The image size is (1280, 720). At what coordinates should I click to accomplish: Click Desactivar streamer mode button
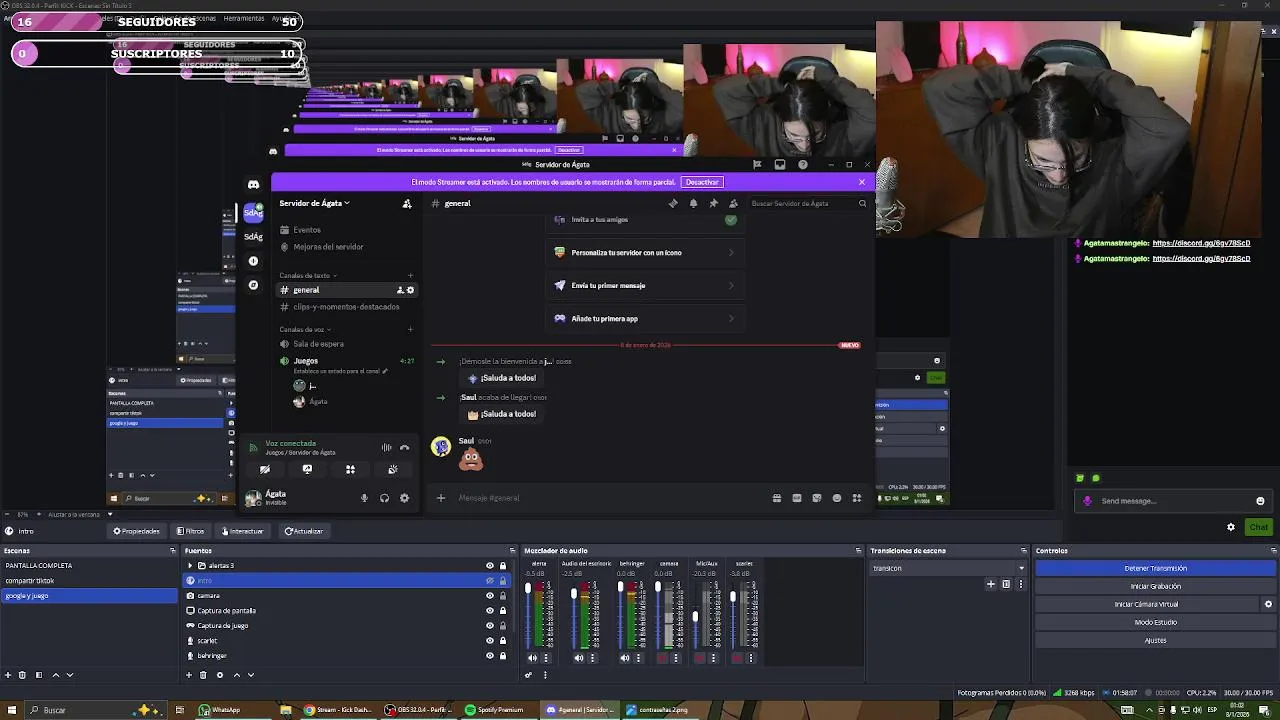tap(701, 182)
